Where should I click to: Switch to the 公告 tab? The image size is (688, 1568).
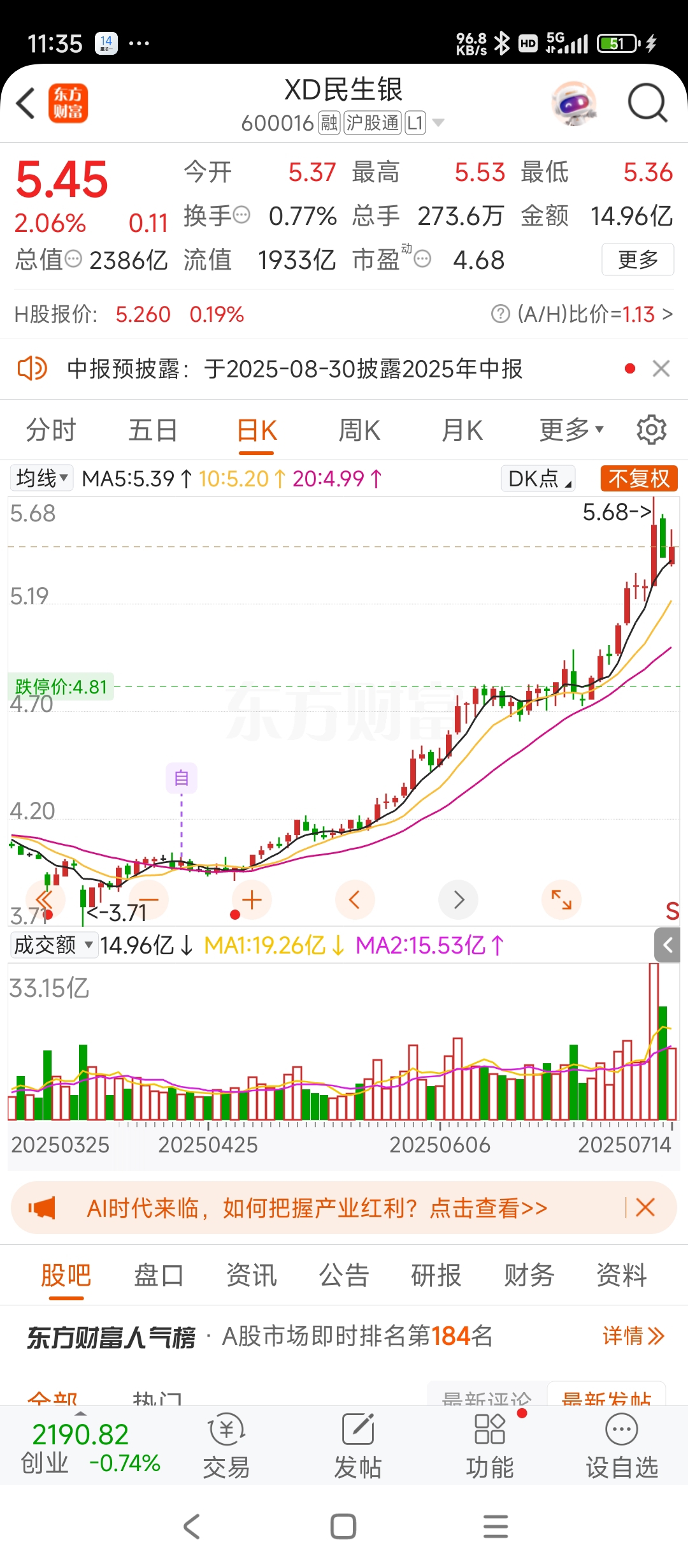pos(344,1275)
